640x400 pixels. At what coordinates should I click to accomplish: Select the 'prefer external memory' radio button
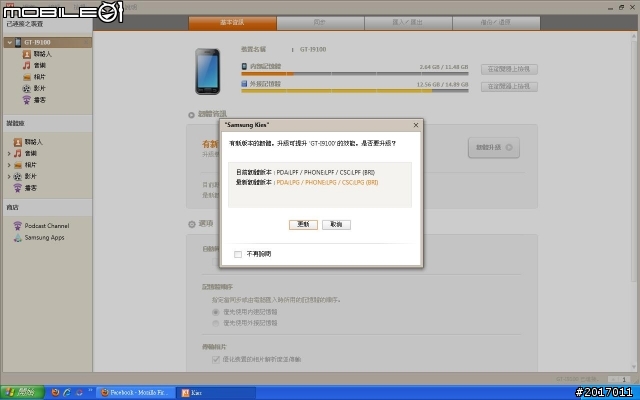coord(216,323)
